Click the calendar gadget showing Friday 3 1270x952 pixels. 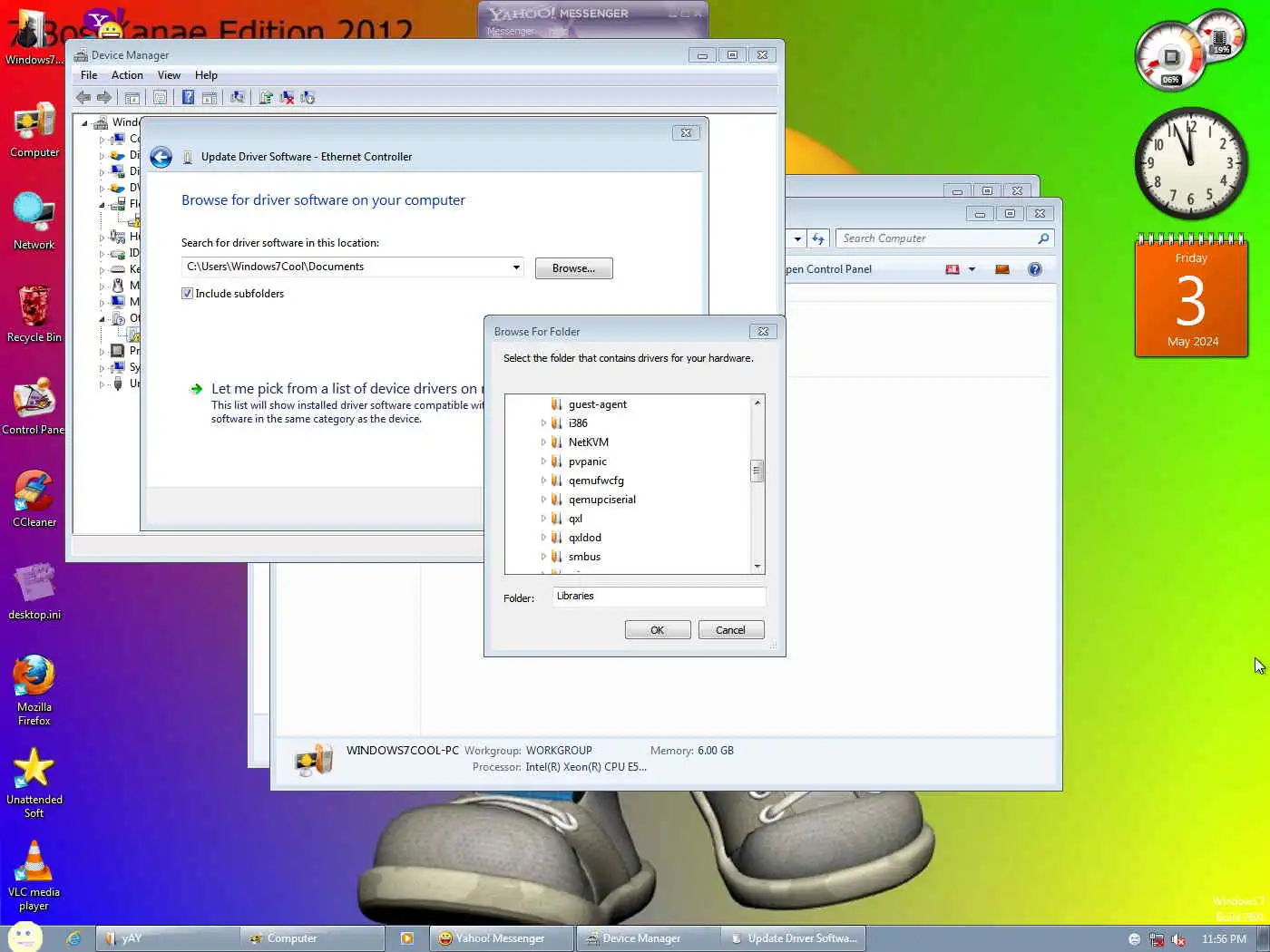1191,297
